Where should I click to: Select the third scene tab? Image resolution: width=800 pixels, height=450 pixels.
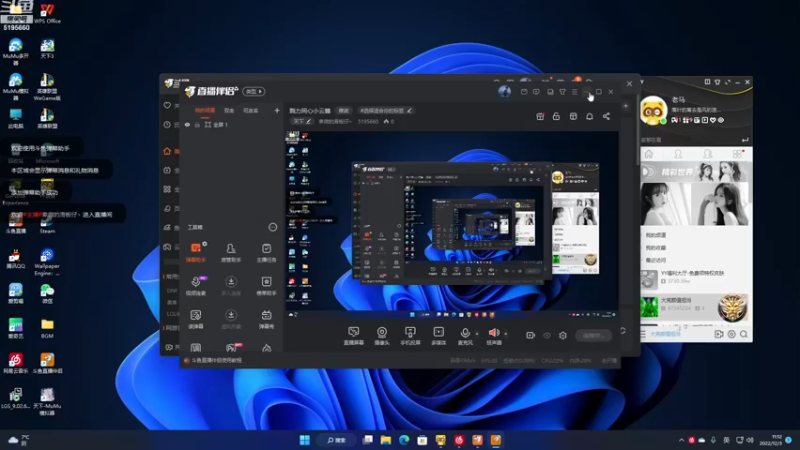coord(250,110)
